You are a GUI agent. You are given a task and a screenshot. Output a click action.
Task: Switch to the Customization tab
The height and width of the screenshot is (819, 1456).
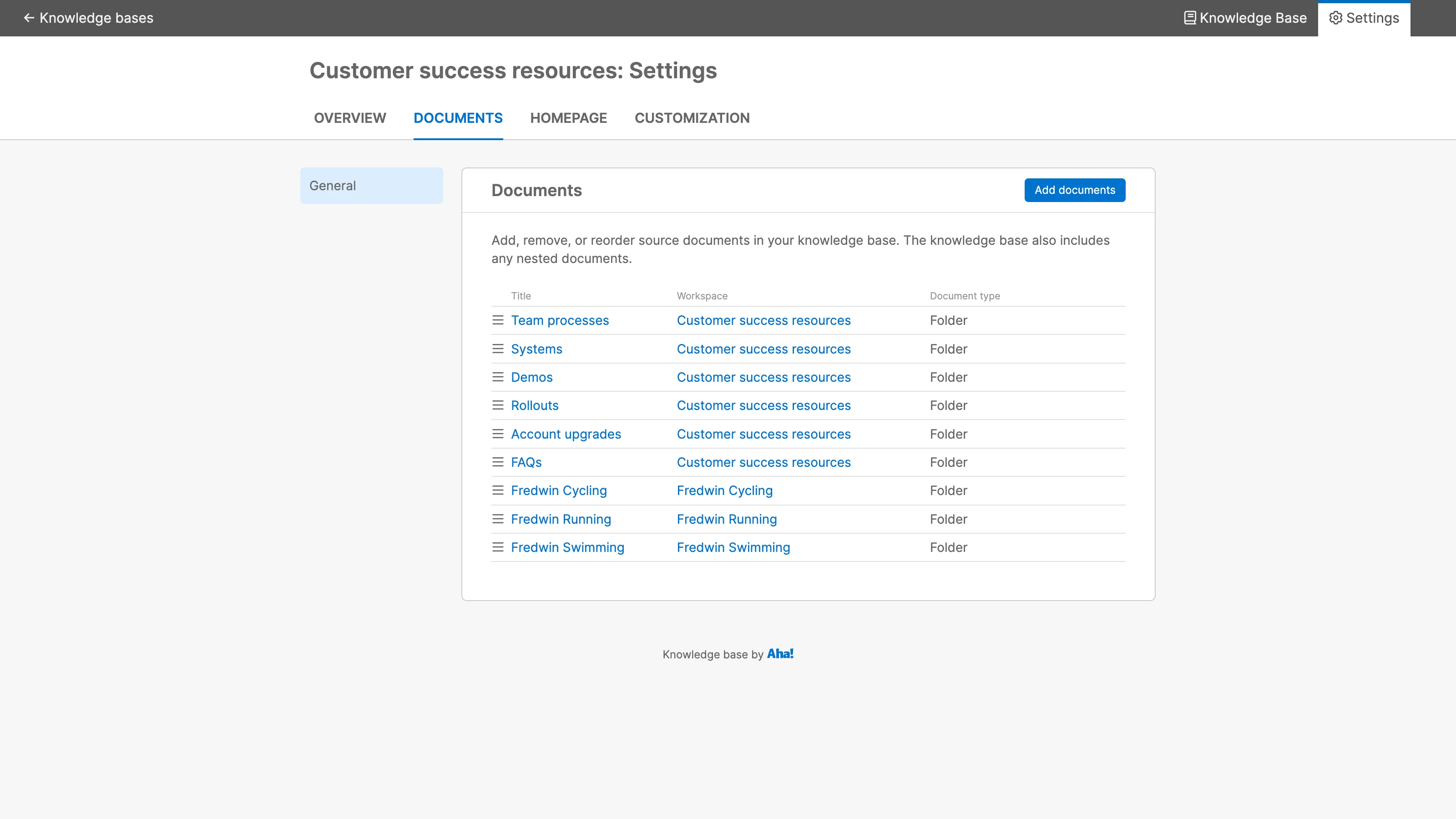click(x=692, y=118)
